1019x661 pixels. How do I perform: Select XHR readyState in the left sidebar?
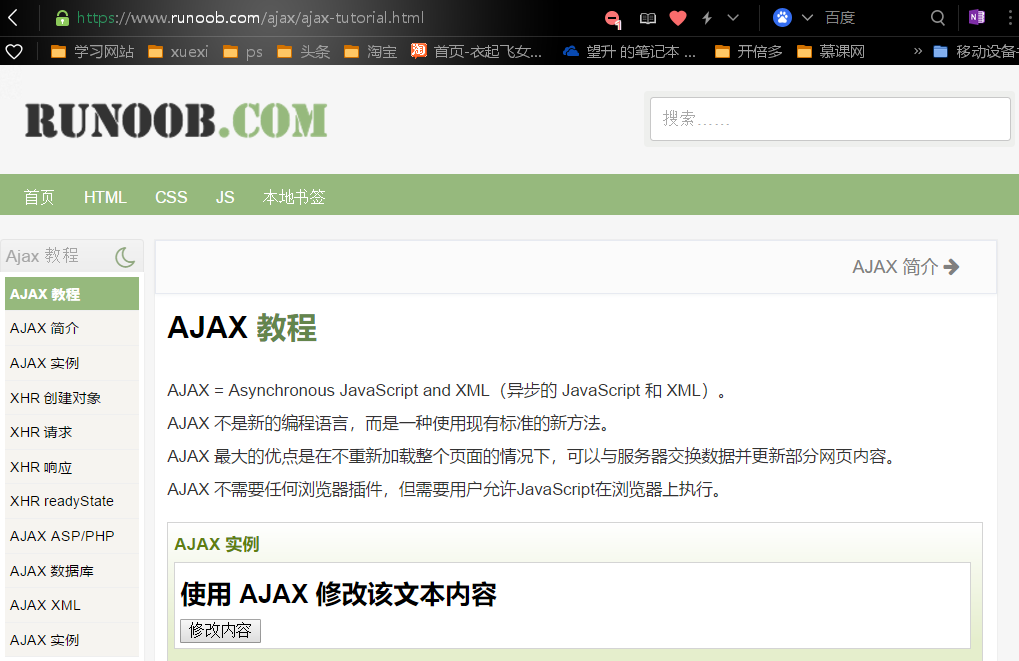pyautogui.click(x=59, y=501)
